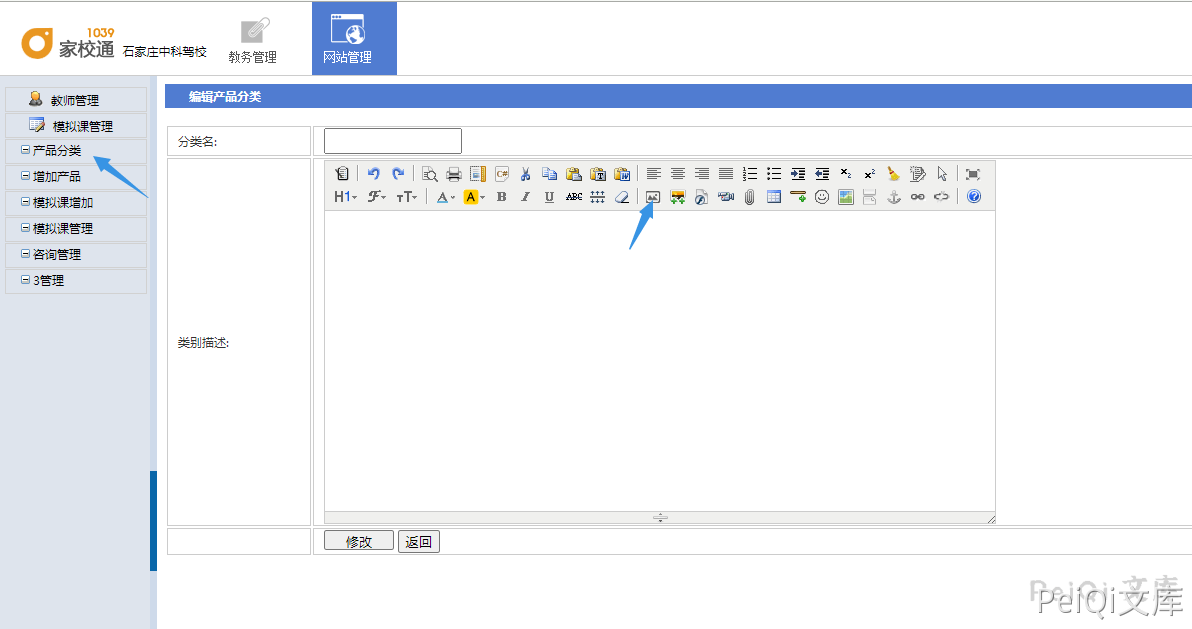
Task: Open the Insert Table menu
Action: click(774, 197)
